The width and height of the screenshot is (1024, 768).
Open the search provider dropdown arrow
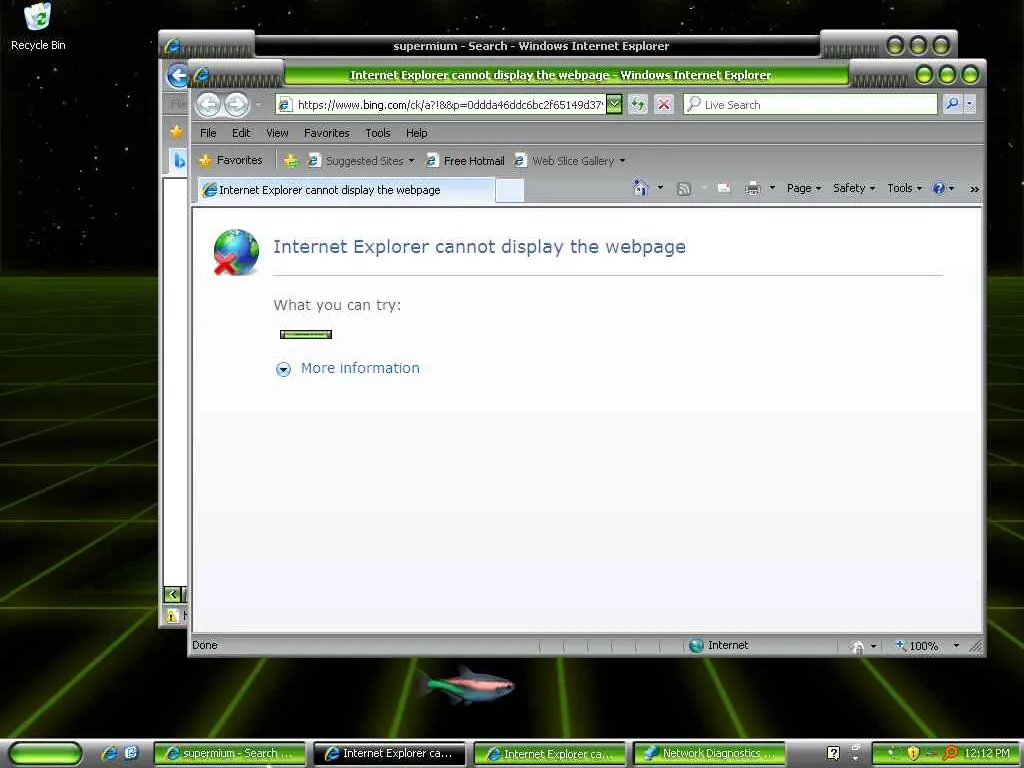(970, 104)
